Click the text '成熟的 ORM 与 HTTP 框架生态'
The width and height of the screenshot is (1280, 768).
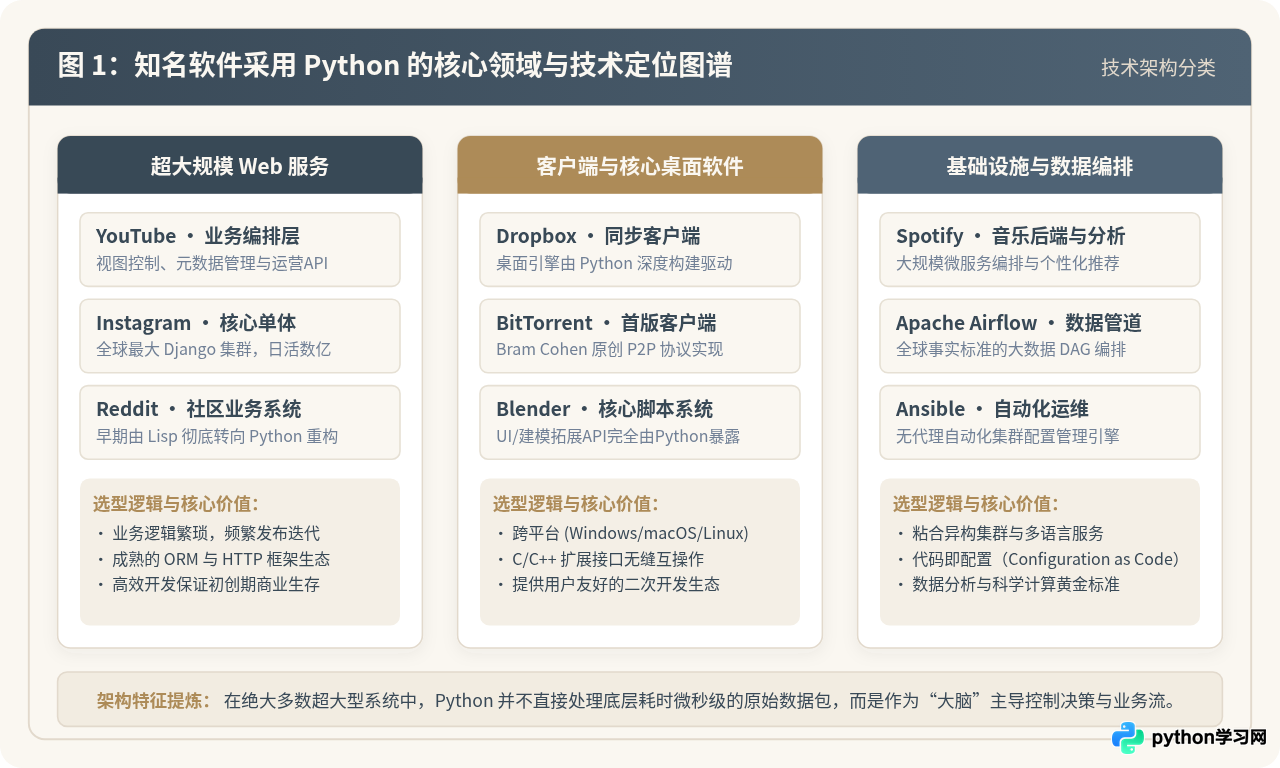[x=221, y=559]
